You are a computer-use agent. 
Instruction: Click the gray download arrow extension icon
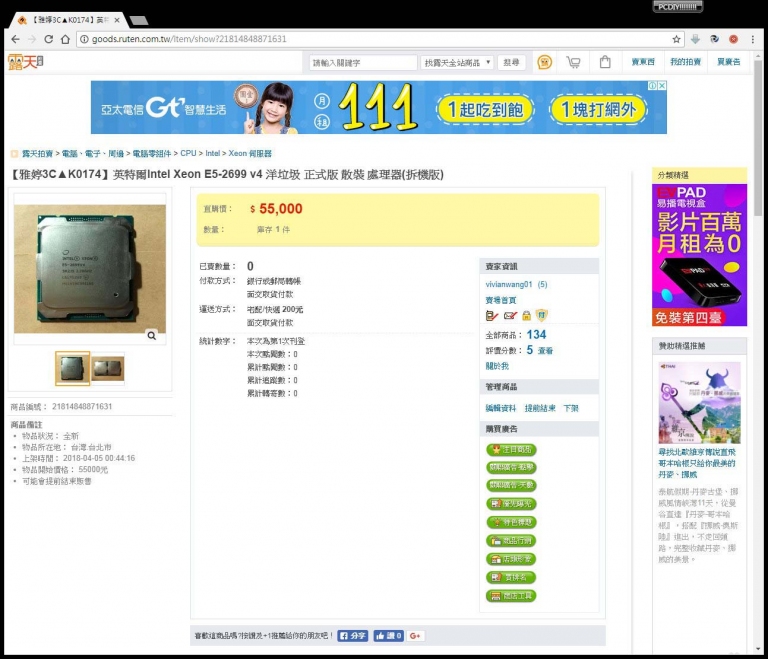coord(695,39)
